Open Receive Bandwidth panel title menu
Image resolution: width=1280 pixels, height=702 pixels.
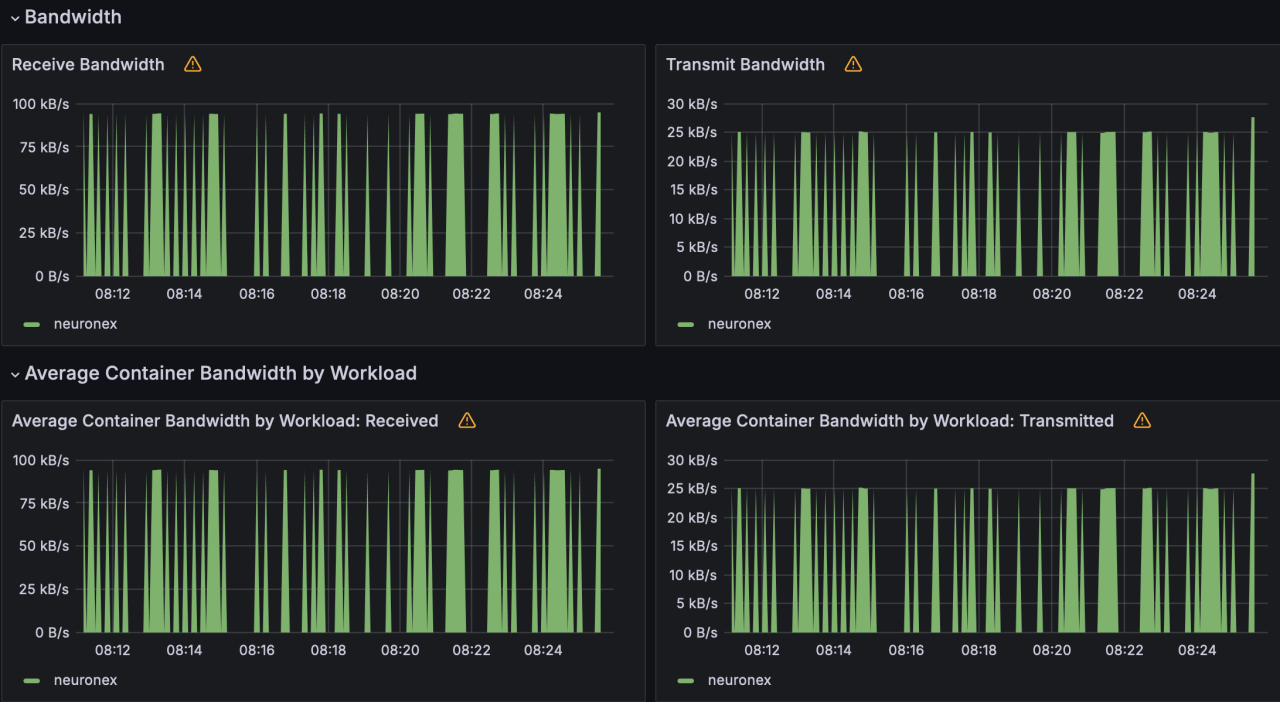pos(88,64)
